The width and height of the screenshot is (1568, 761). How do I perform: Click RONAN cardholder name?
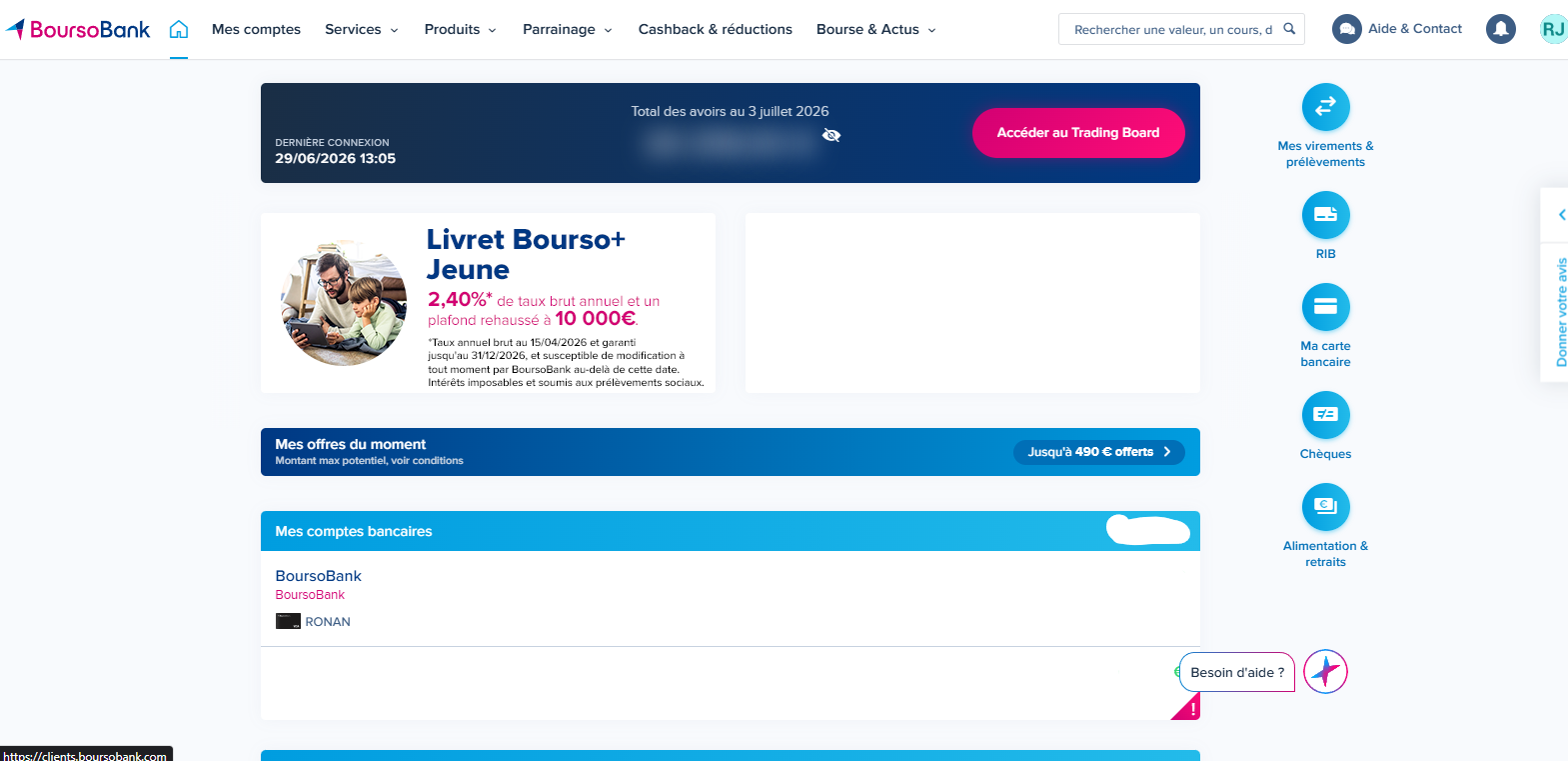(328, 622)
